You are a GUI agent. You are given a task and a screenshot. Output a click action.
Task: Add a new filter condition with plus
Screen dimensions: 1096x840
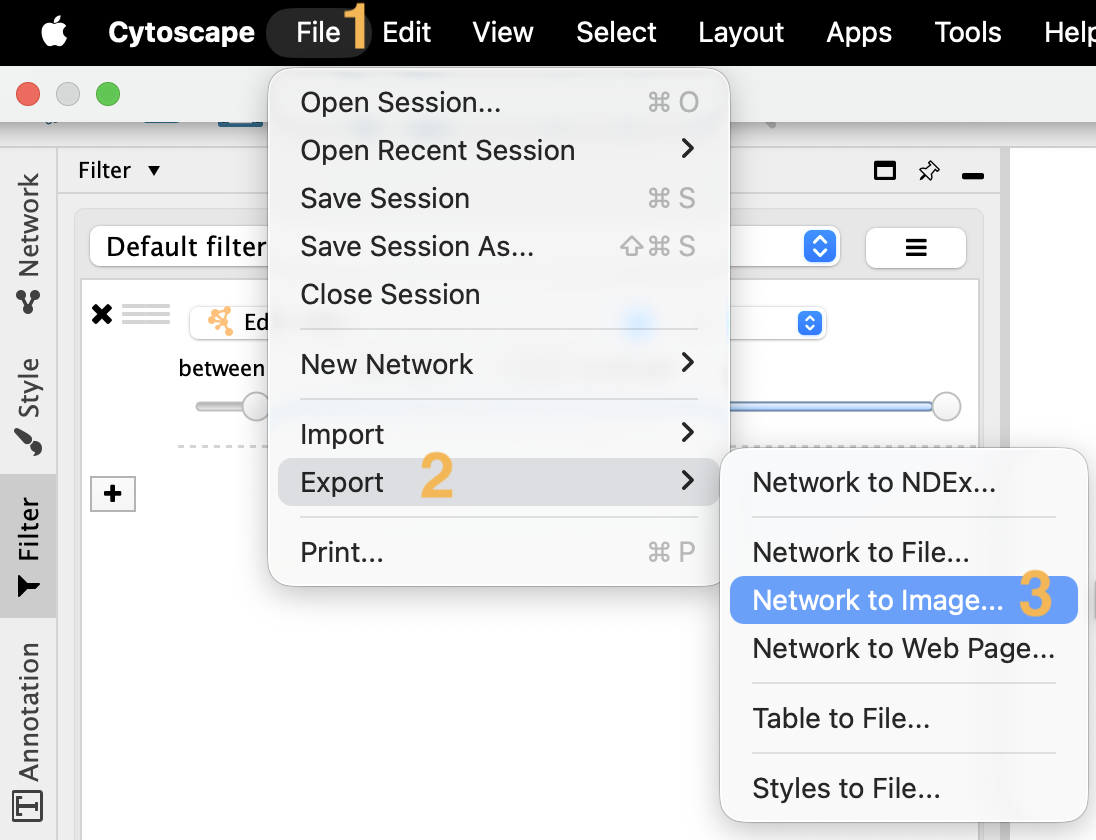tap(113, 494)
